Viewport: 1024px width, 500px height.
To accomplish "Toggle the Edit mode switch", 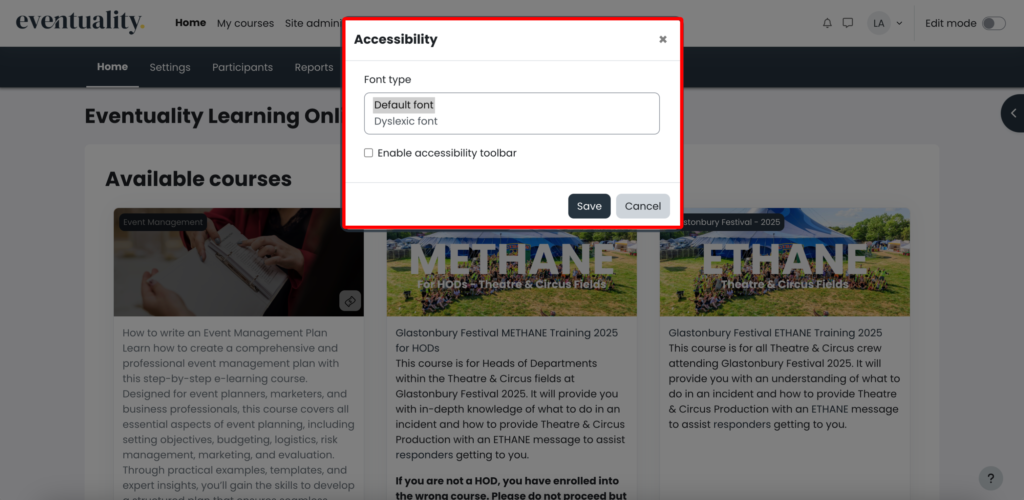I will 993,23.
